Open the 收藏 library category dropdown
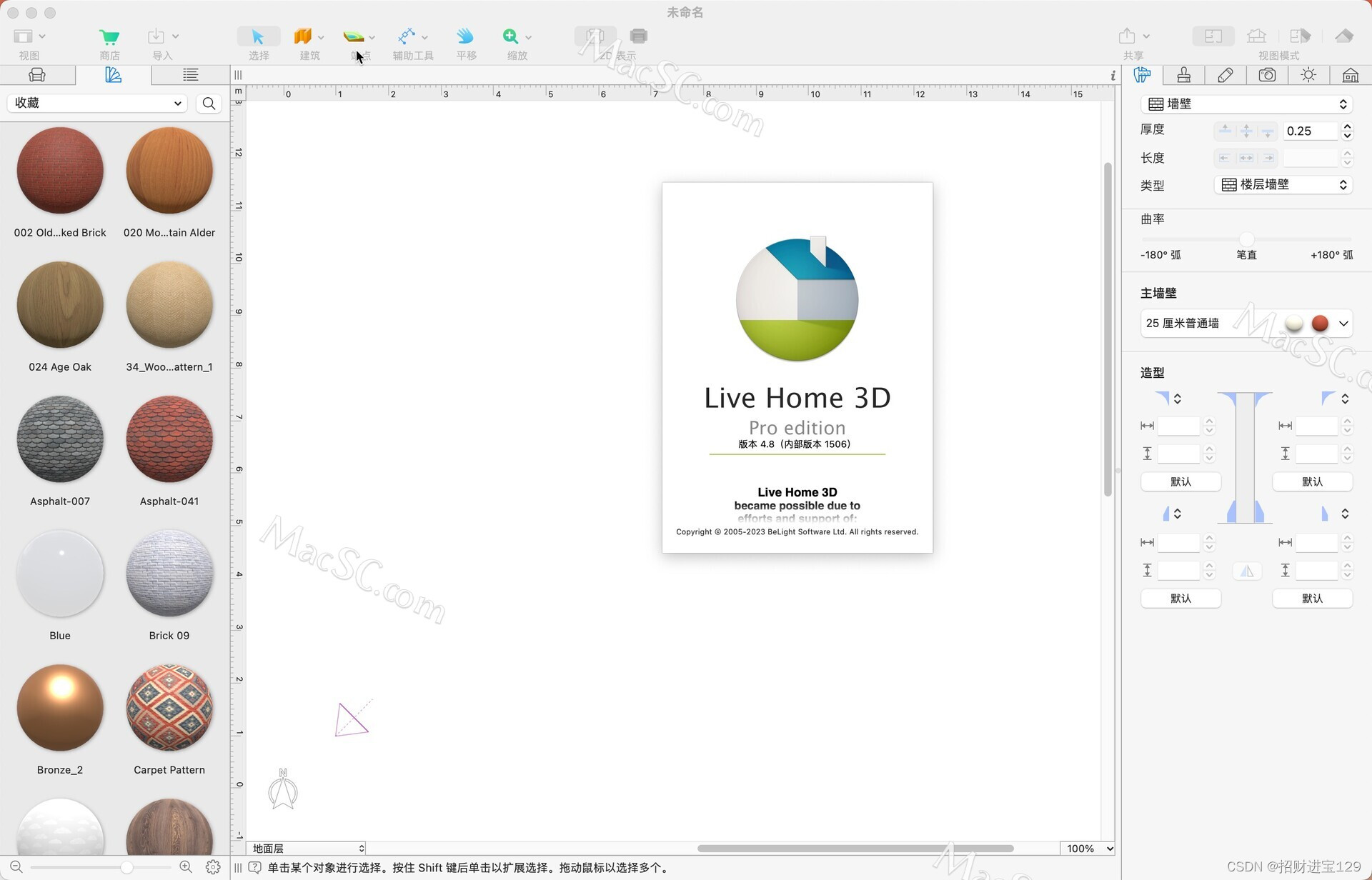The image size is (1372, 880). point(97,104)
